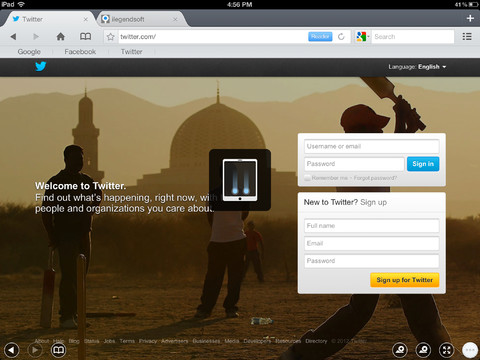Open the Directory footer link
480x360 pixels.
click(316, 341)
